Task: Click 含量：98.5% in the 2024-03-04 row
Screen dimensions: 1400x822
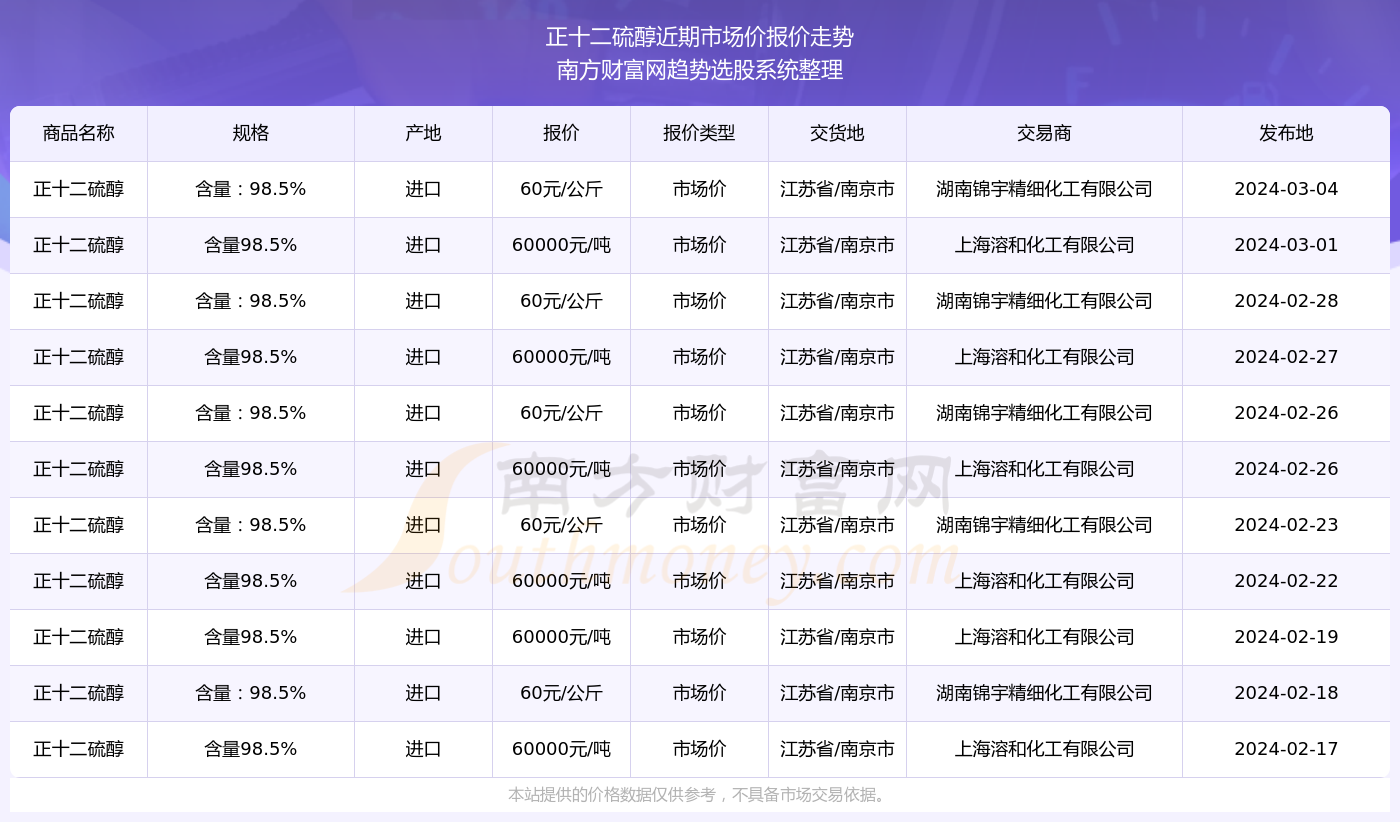Action: coord(251,189)
